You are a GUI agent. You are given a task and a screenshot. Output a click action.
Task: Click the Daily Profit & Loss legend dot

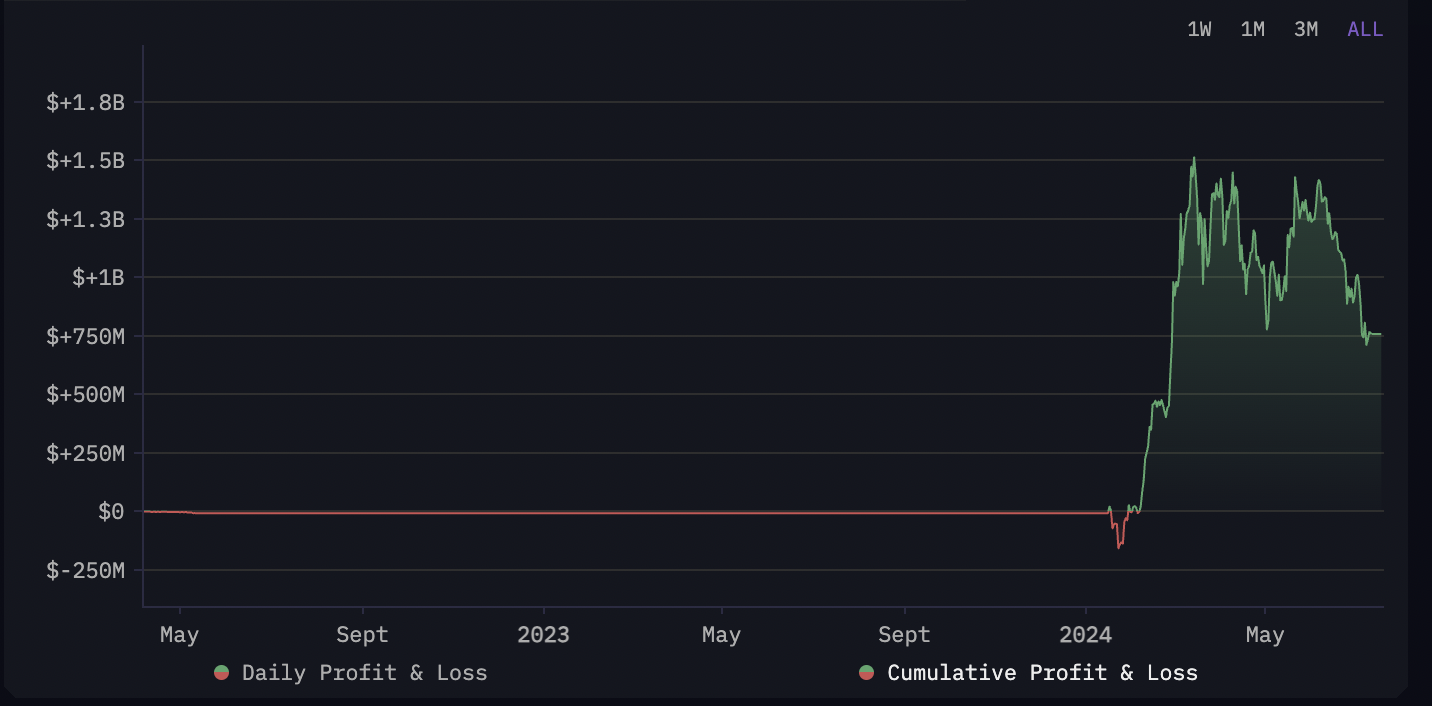[x=222, y=672]
